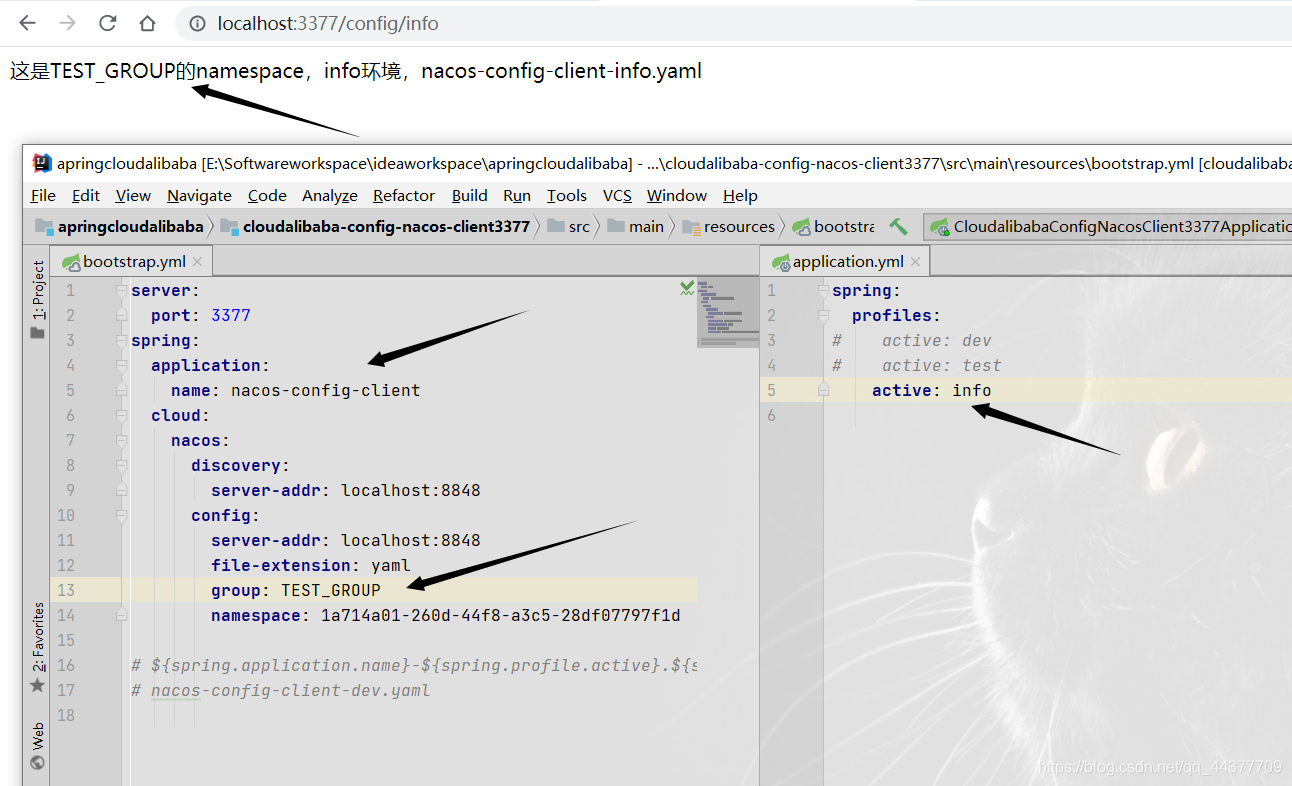This screenshot has width=1292, height=786.
Task: Click the namespace value 1a714a01-260d-44f8-a3c5-28df07797f1d
Action: pos(501,615)
